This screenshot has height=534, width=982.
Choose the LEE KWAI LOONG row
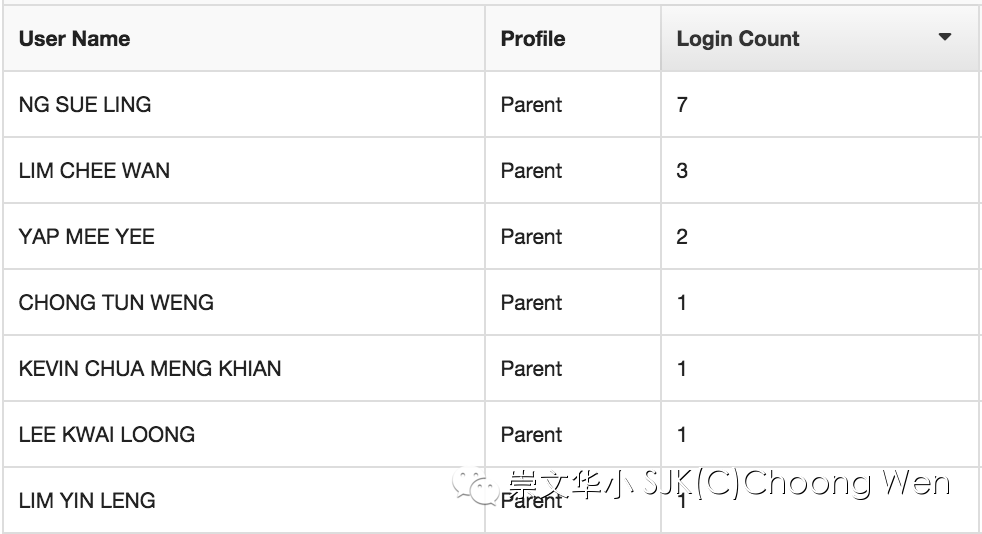pos(491,434)
